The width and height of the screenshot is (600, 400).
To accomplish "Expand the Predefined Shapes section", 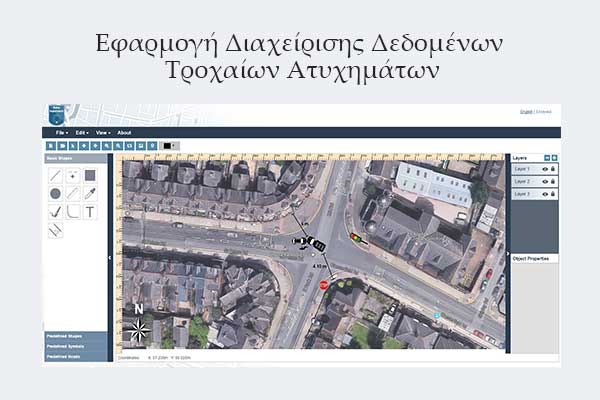I will coord(76,336).
